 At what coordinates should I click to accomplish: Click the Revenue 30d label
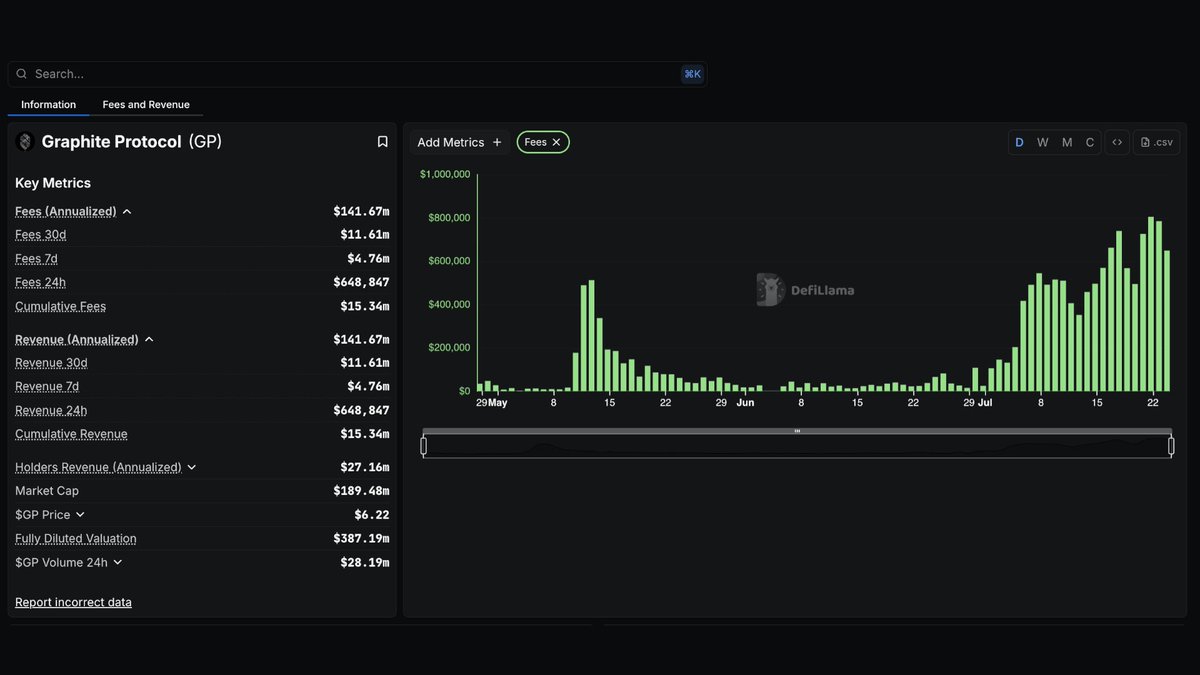(51, 363)
